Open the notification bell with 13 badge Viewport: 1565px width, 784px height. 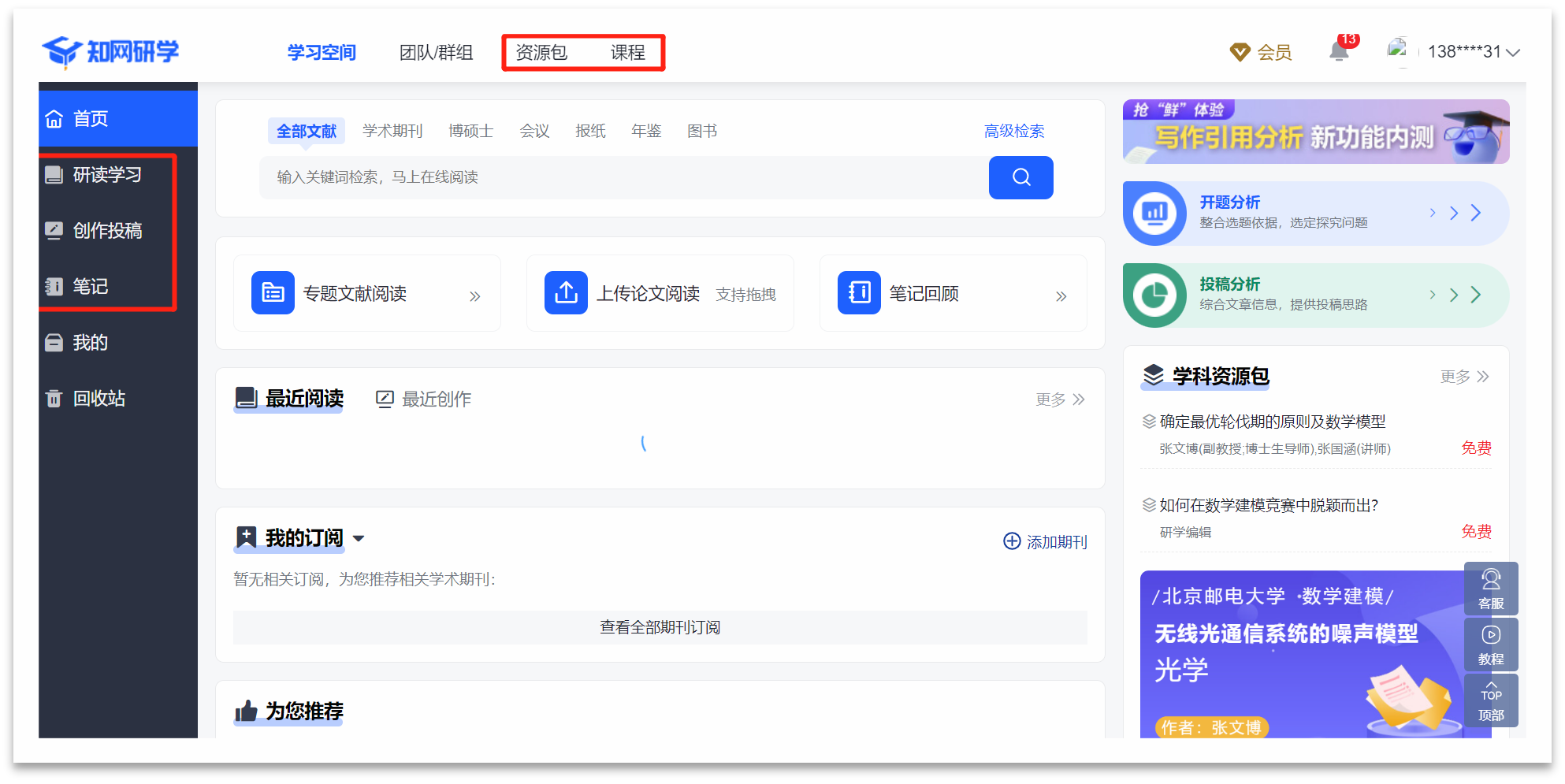pyautogui.click(x=1339, y=52)
